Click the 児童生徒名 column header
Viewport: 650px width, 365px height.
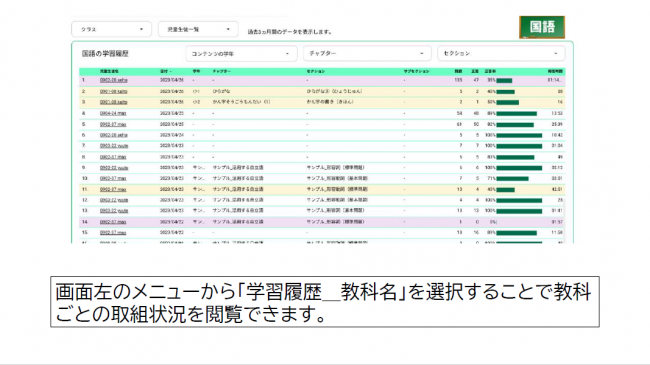click(x=109, y=71)
